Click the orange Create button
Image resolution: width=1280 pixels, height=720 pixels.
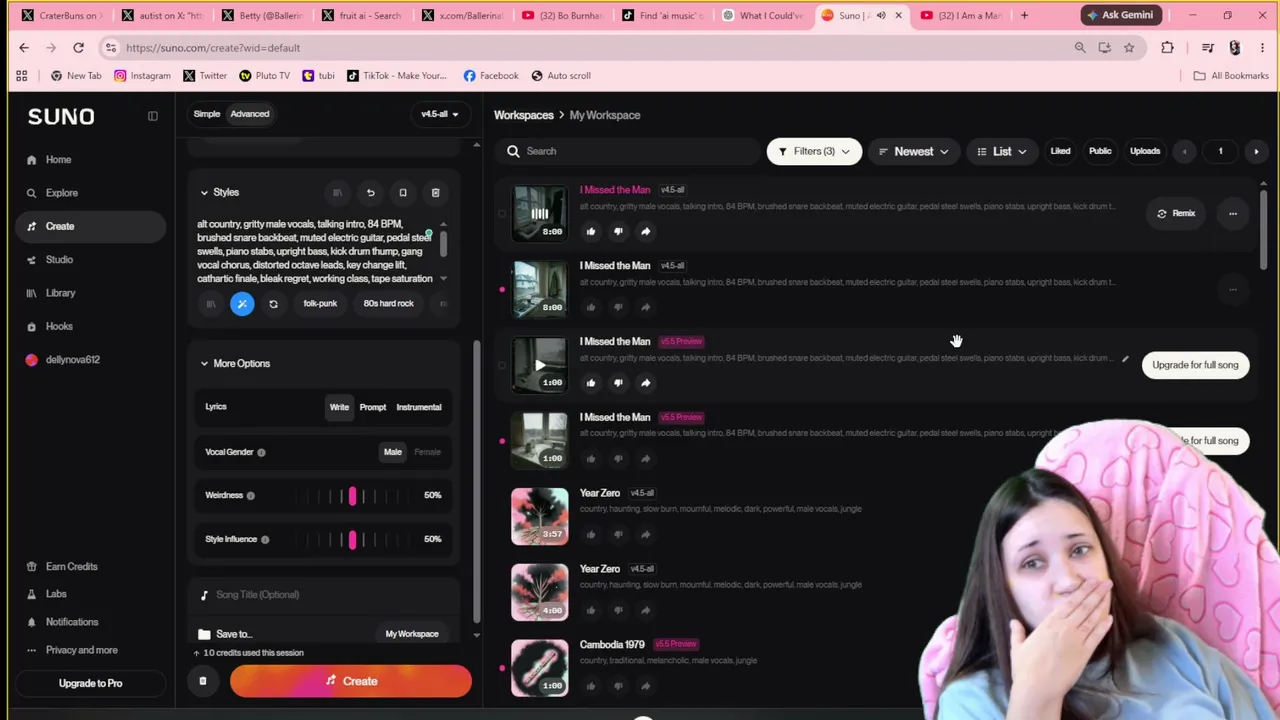click(x=350, y=681)
